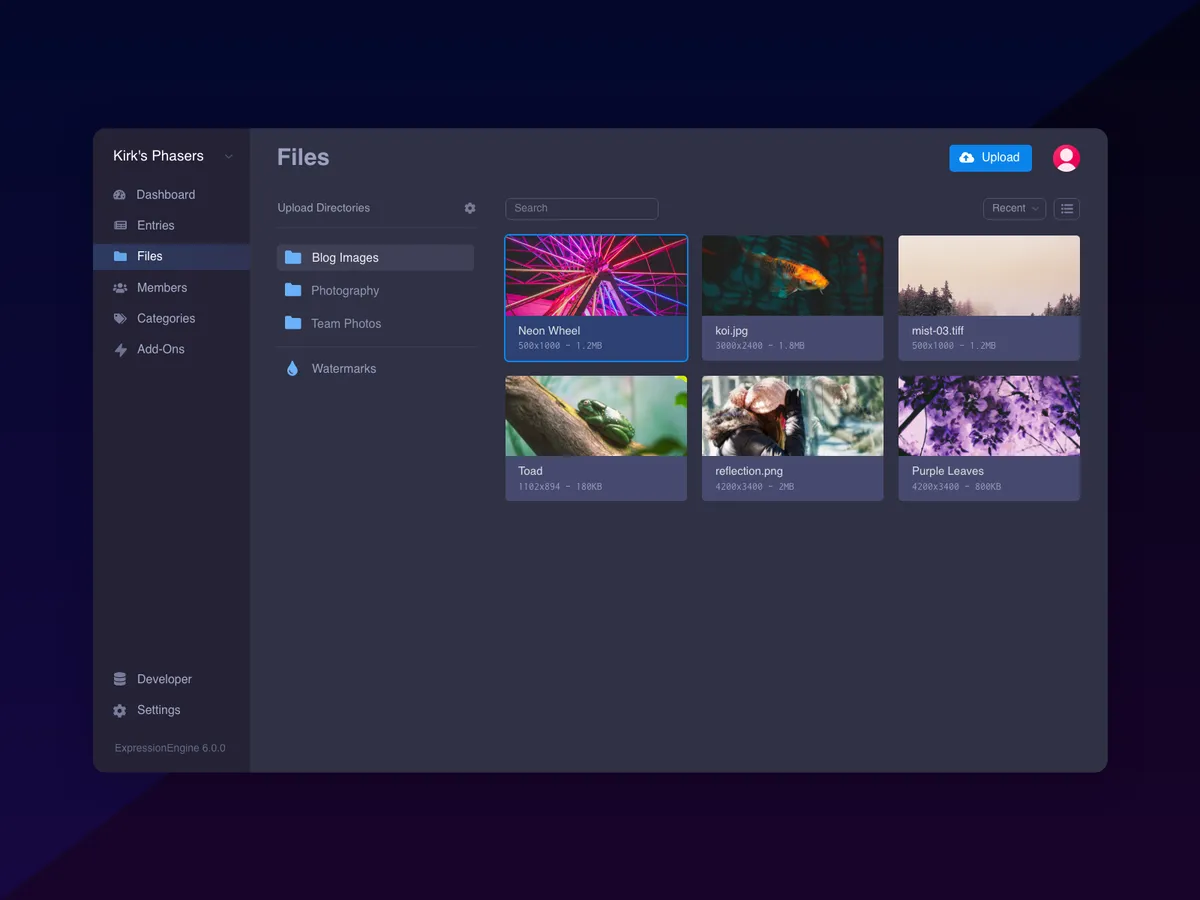Open the Photography folder
Screen dimensions: 1200x900
pyautogui.click(x=344, y=290)
